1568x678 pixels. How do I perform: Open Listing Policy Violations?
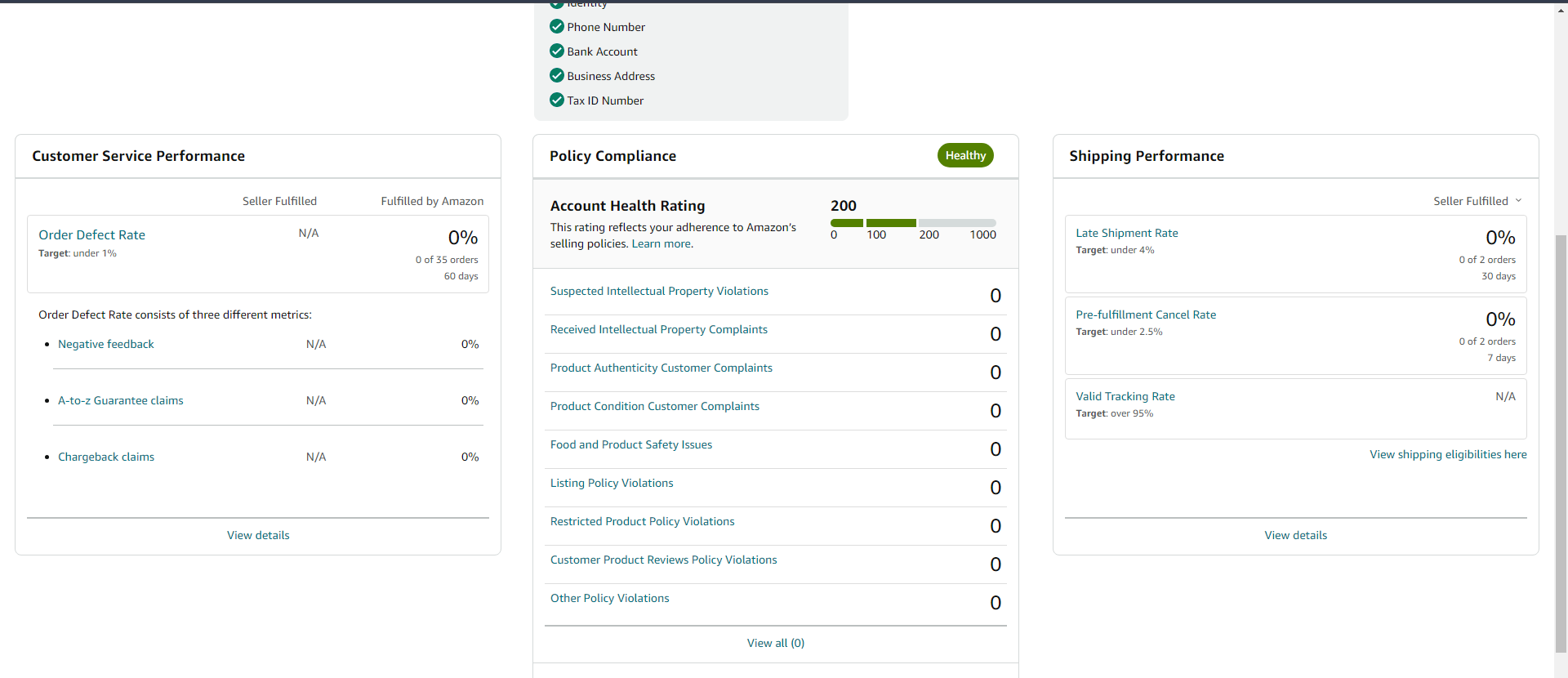click(x=612, y=483)
